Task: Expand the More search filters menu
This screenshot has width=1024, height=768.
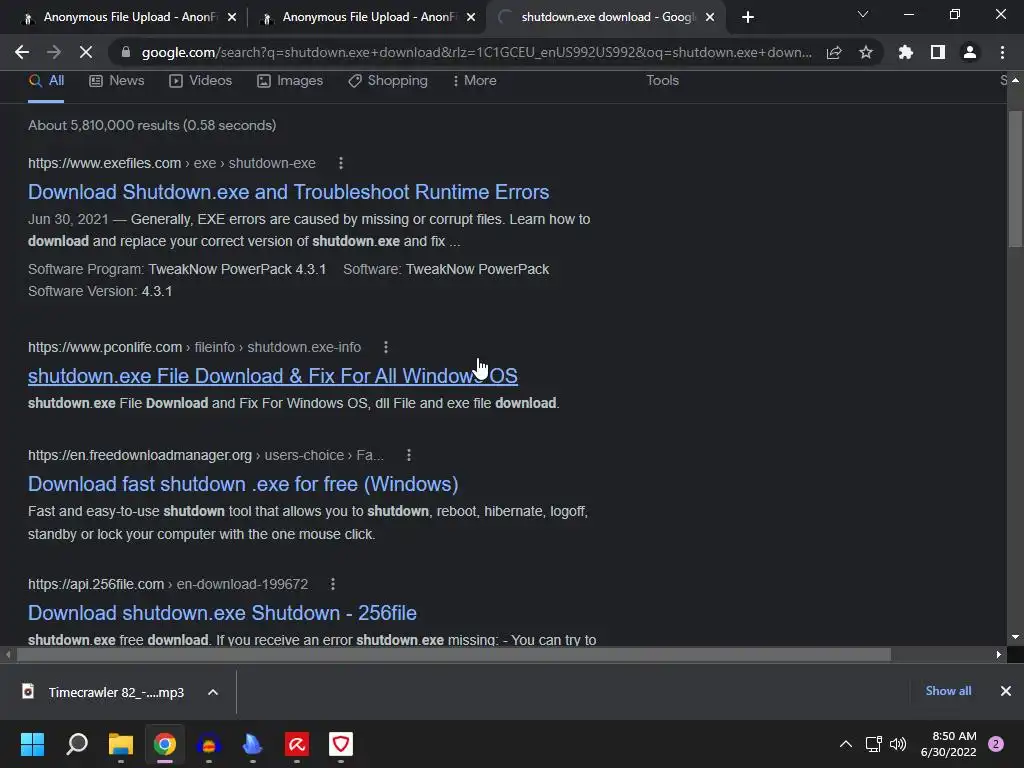Action: coord(474,81)
